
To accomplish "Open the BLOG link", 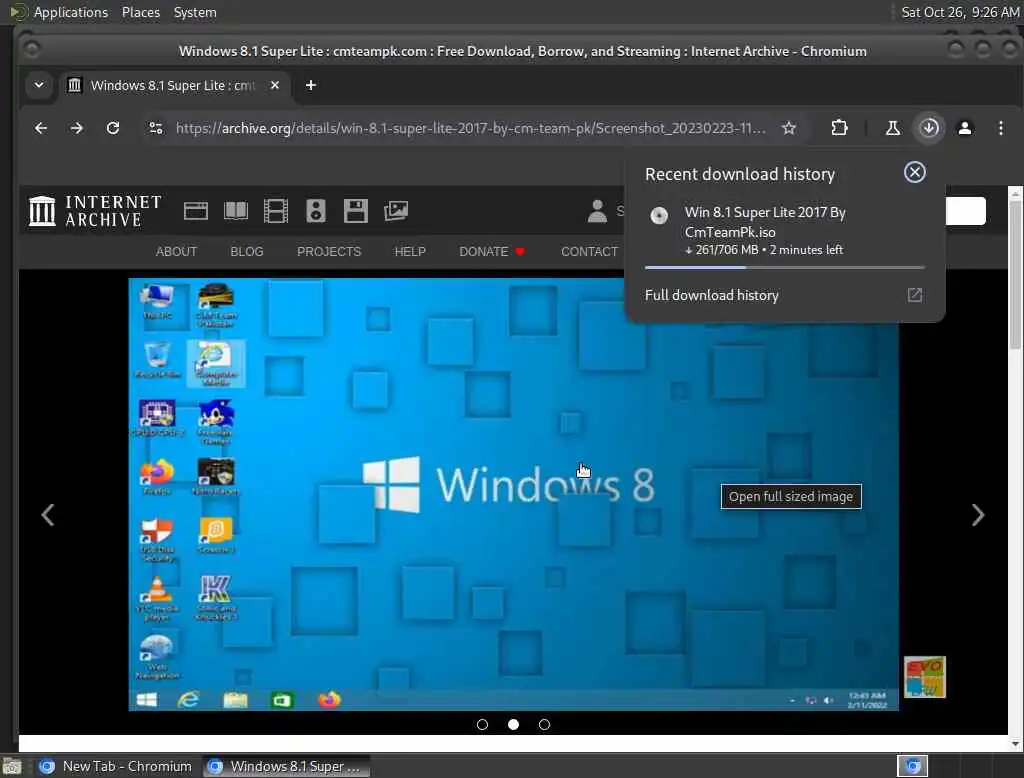I will tap(247, 251).
